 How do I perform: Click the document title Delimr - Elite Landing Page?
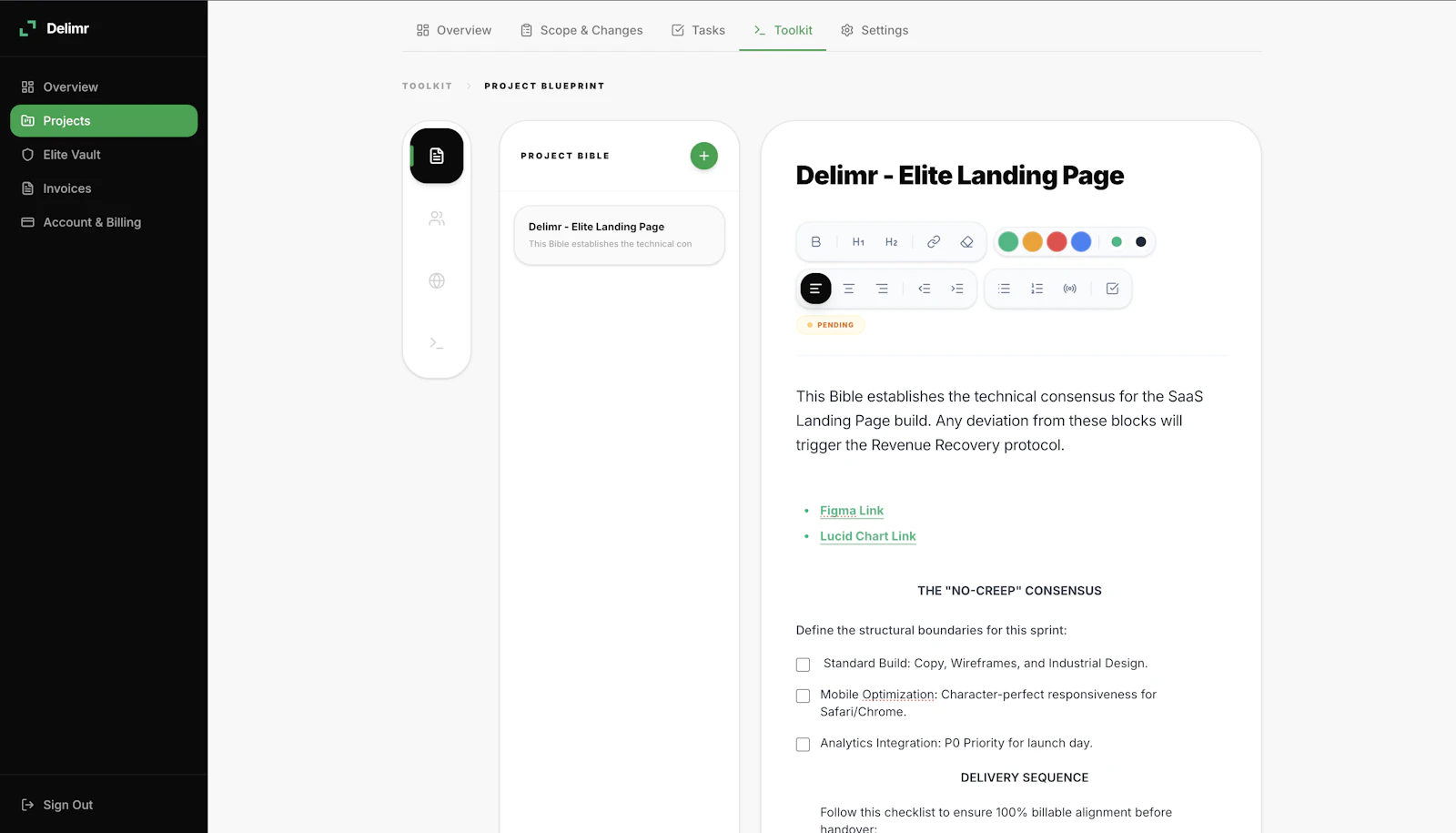click(x=960, y=175)
